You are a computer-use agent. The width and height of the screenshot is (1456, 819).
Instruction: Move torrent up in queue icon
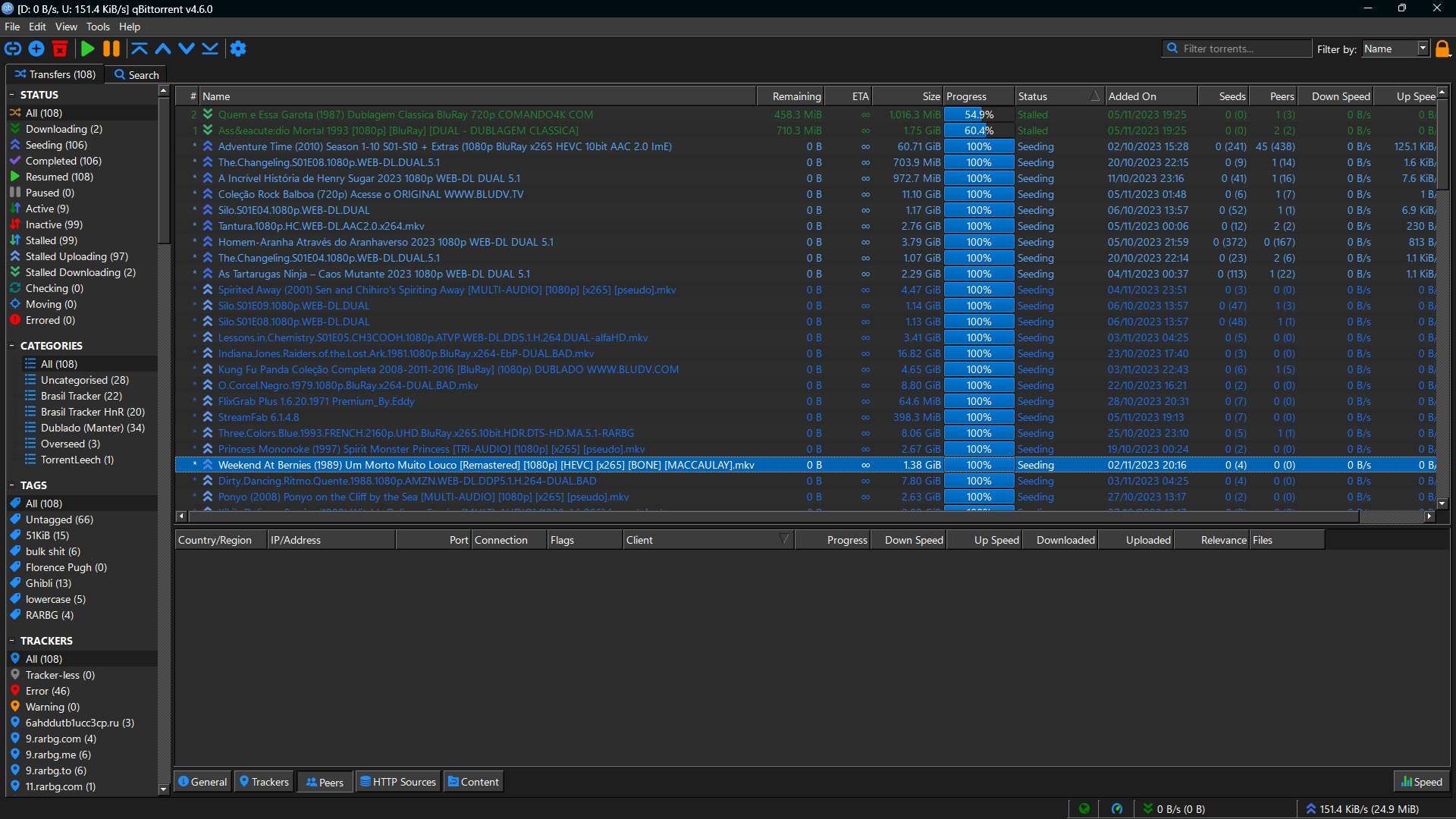tap(163, 49)
